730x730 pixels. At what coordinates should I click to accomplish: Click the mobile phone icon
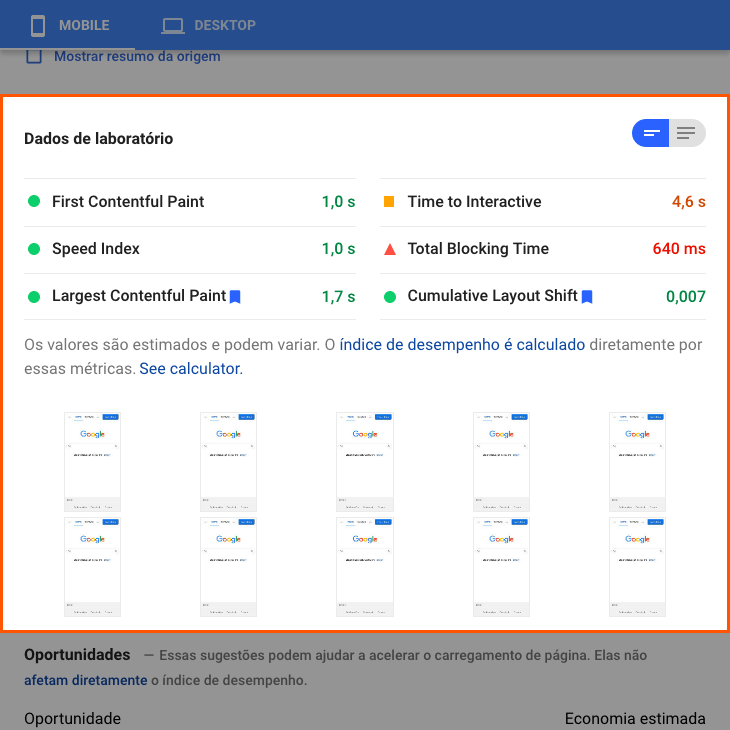pyautogui.click(x=38, y=26)
